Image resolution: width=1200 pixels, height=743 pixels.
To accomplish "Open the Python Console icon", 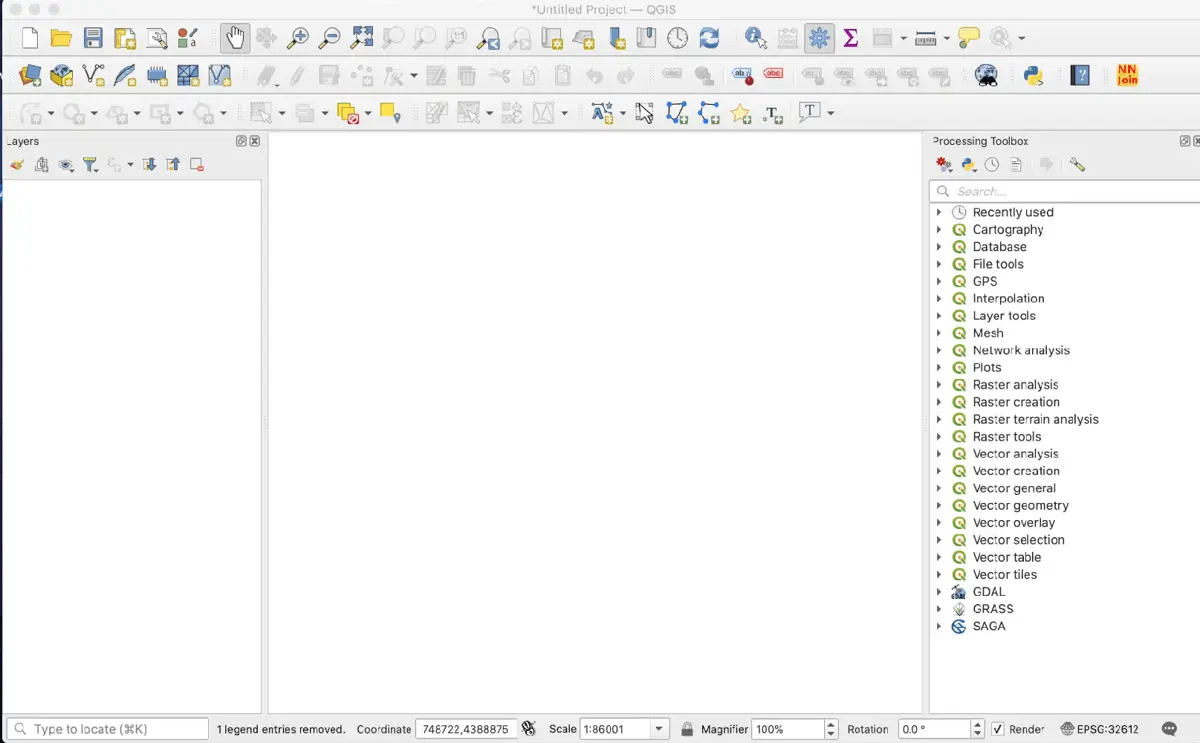I will [x=1033, y=75].
